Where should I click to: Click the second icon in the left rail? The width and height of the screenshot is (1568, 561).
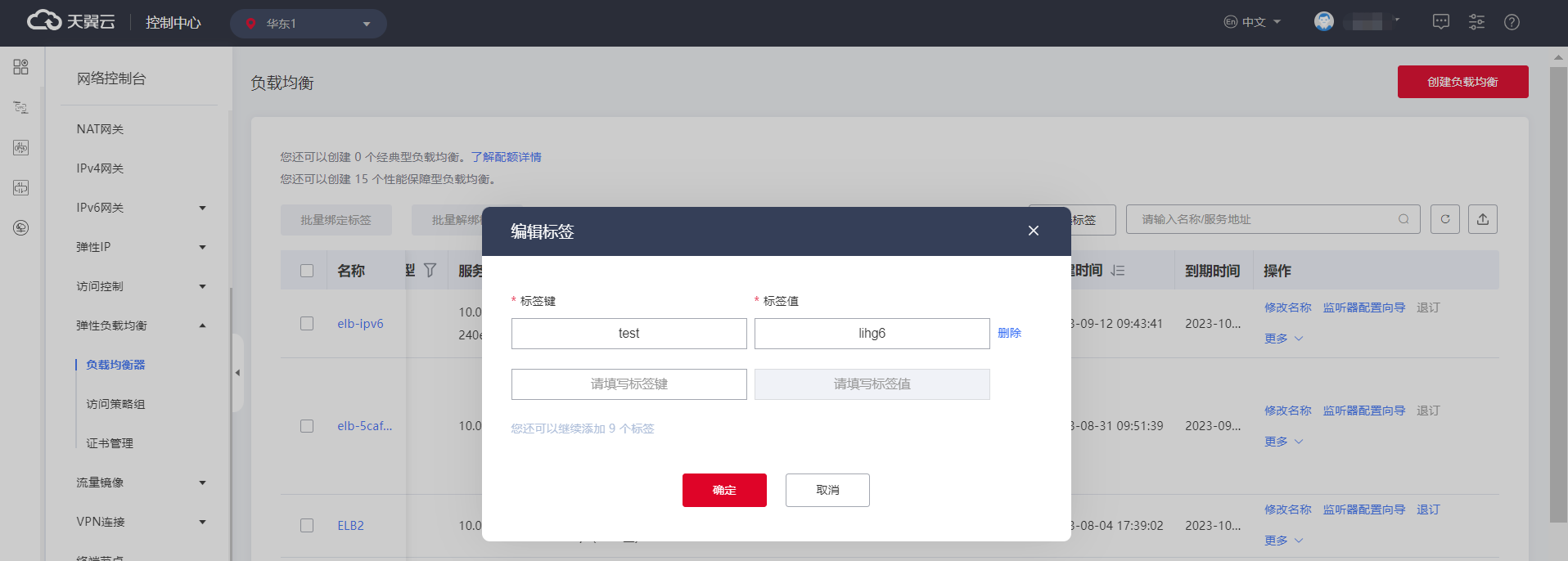pos(21,107)
